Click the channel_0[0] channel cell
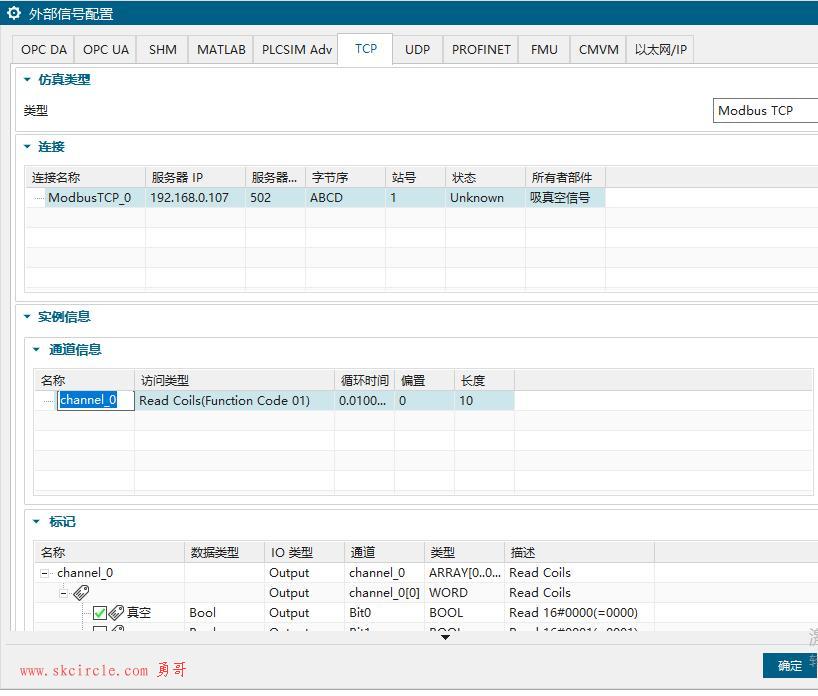This screenshot has height=696, width=818. [x=384, y=593]
